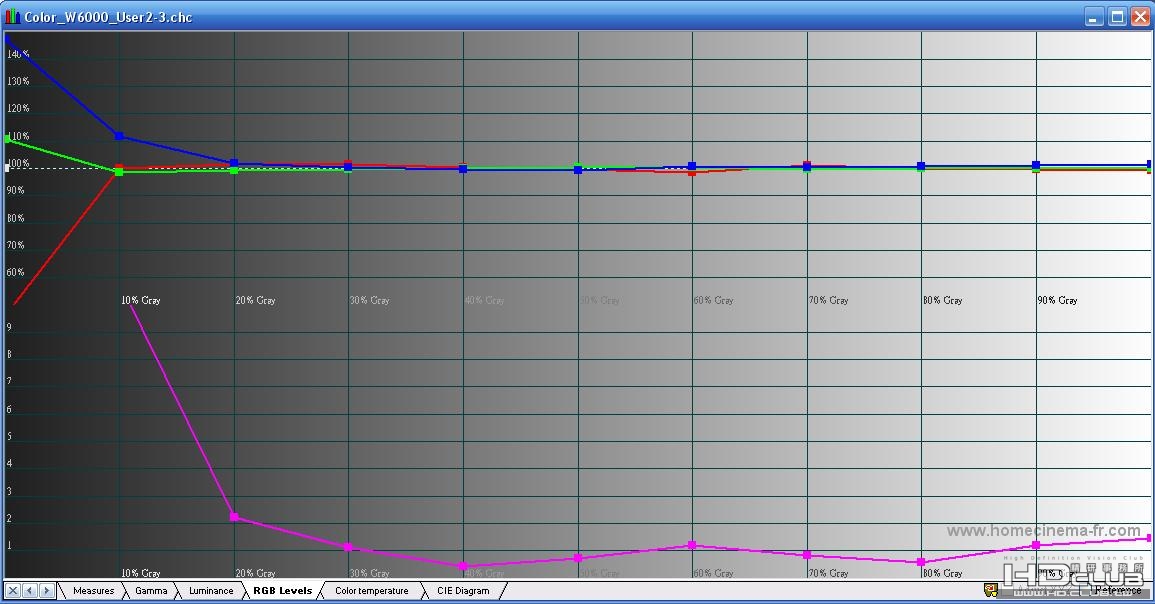This screenshot has height=604, width=1155.
Task: Click the Reference label at bottom right
Action: tap(1117, 590)
